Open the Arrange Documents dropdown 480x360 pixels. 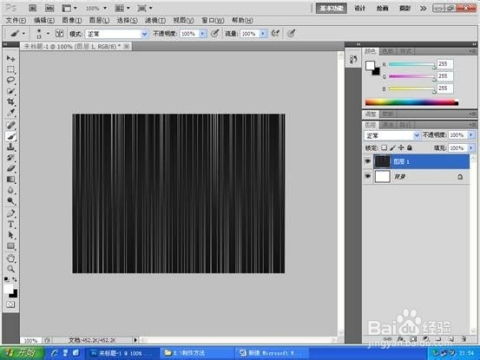122,8
